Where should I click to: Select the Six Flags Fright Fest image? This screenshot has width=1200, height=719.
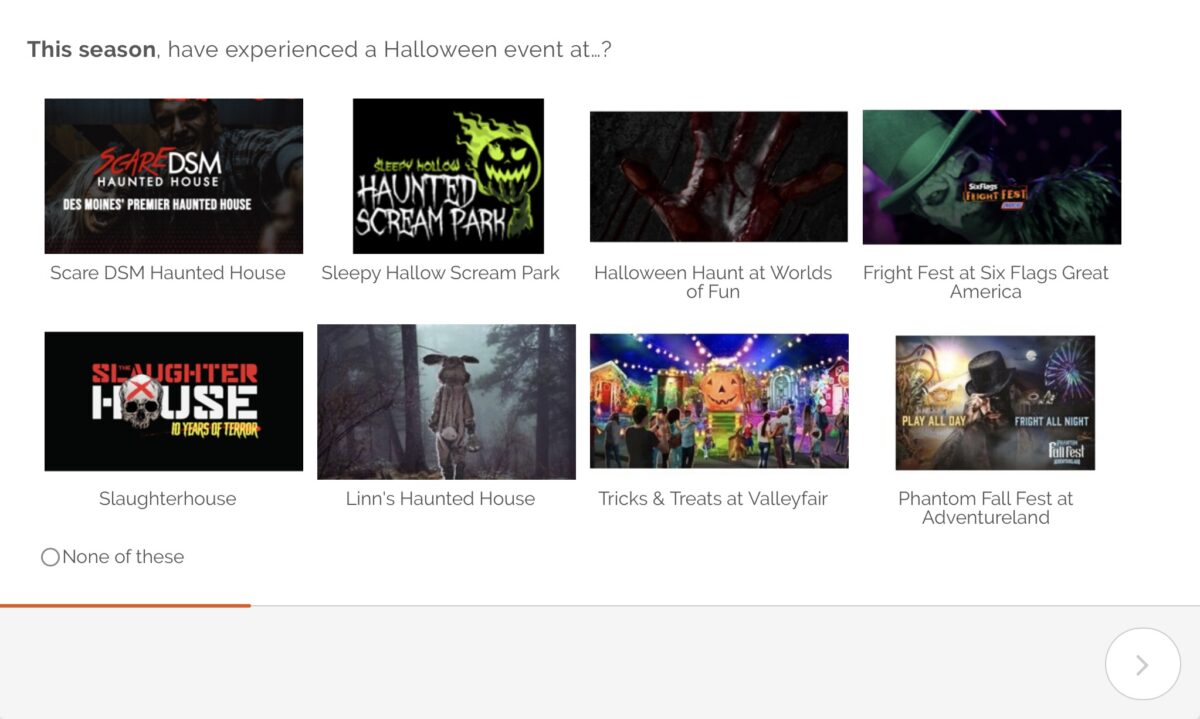click(992, 177)
